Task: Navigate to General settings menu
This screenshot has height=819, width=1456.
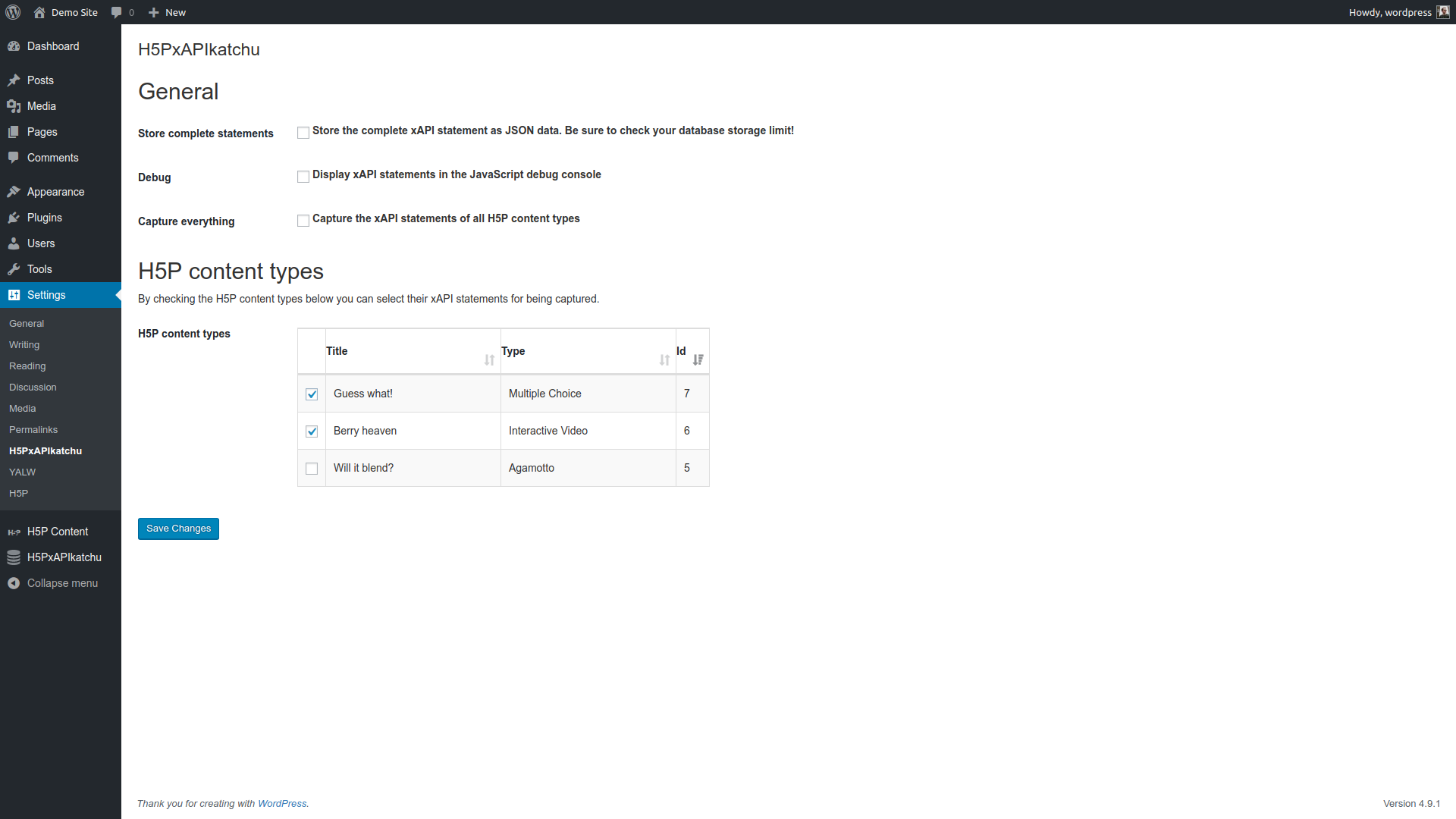Action: tap(25, 323)
